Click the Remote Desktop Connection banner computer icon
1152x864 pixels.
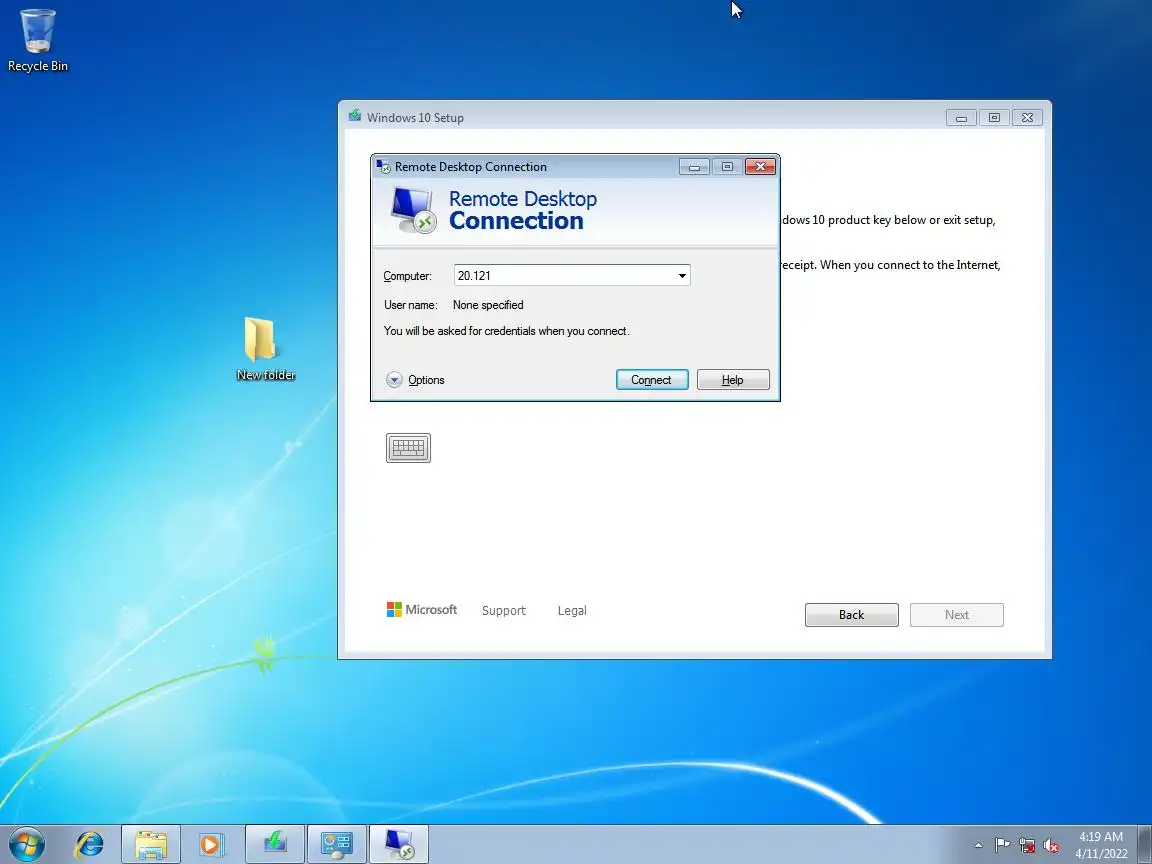413,210
